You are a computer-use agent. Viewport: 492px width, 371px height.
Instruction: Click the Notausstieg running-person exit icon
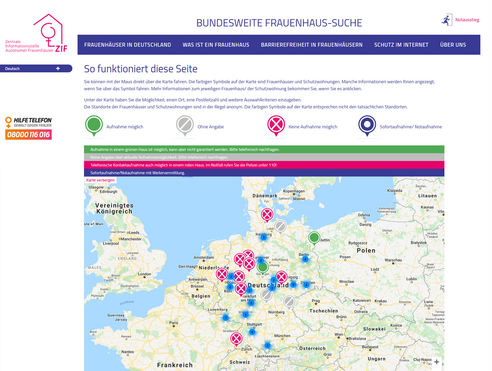[x=447, y=20]
